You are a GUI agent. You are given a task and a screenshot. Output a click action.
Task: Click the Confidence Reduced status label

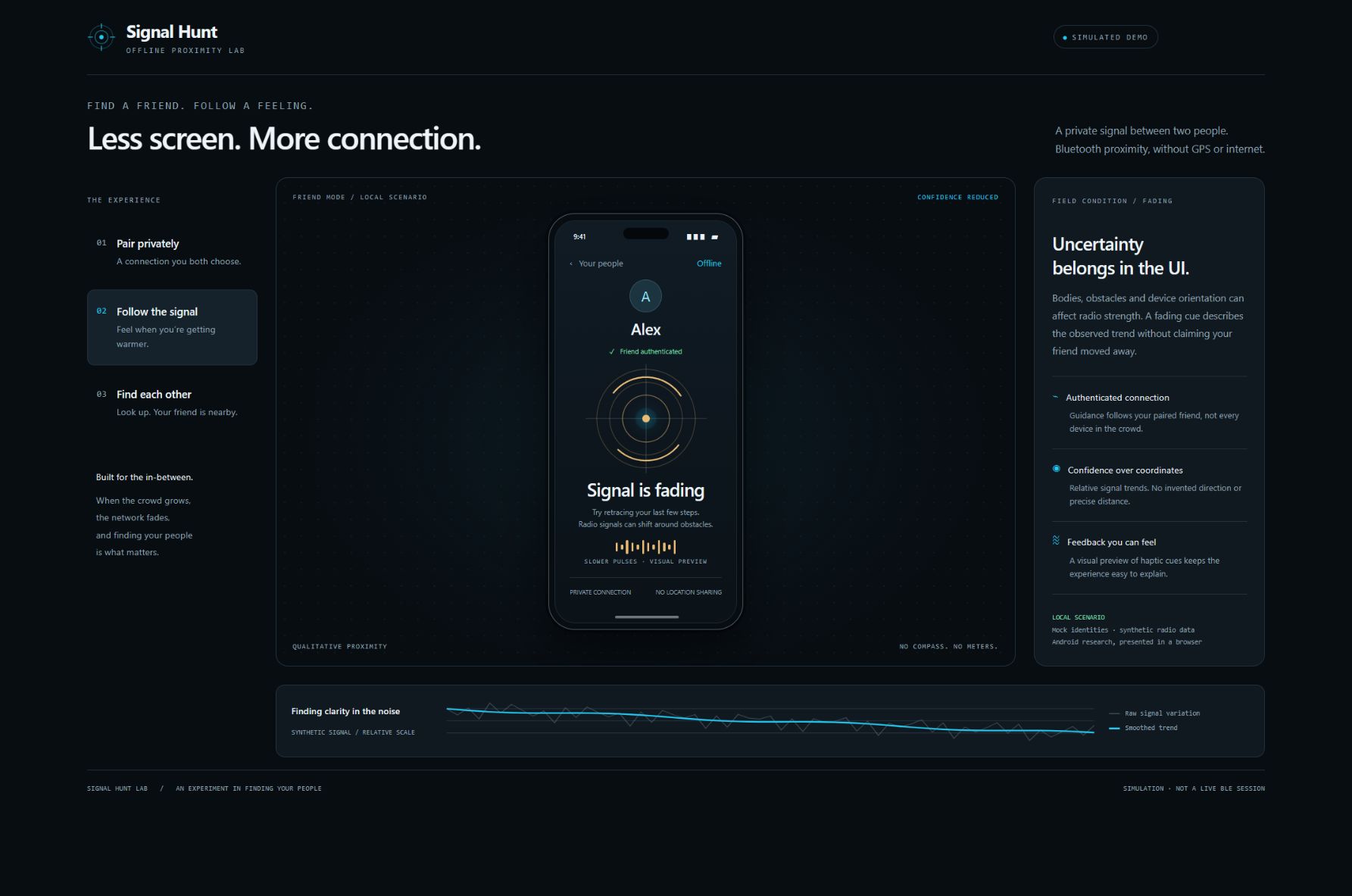pyautogui.click(x=957, y=197)
